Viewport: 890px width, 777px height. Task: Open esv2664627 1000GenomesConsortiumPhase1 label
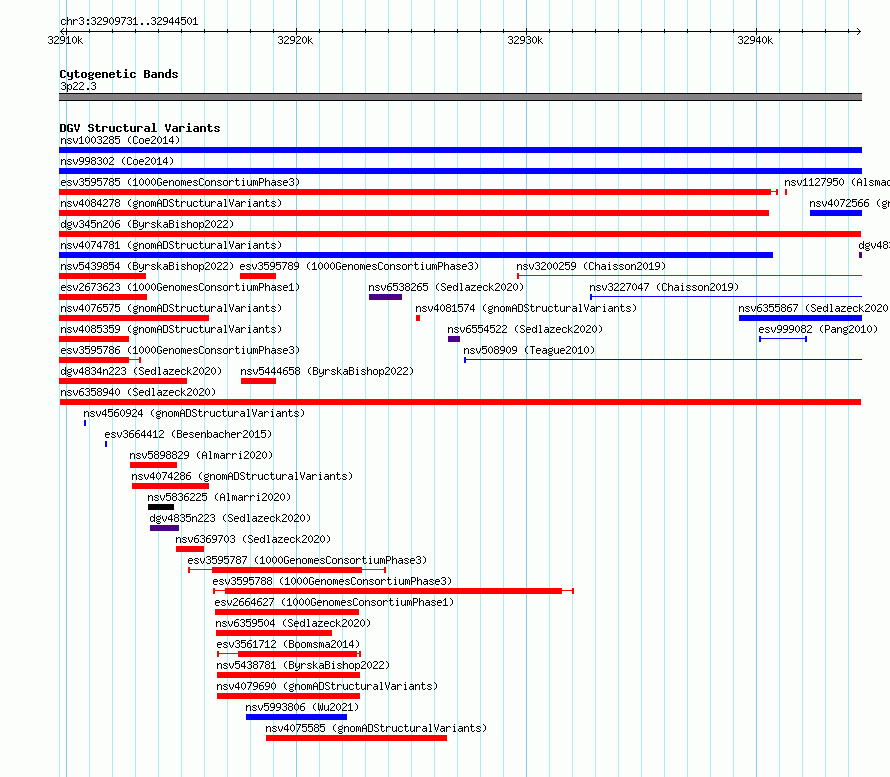(x=334, y=602)
